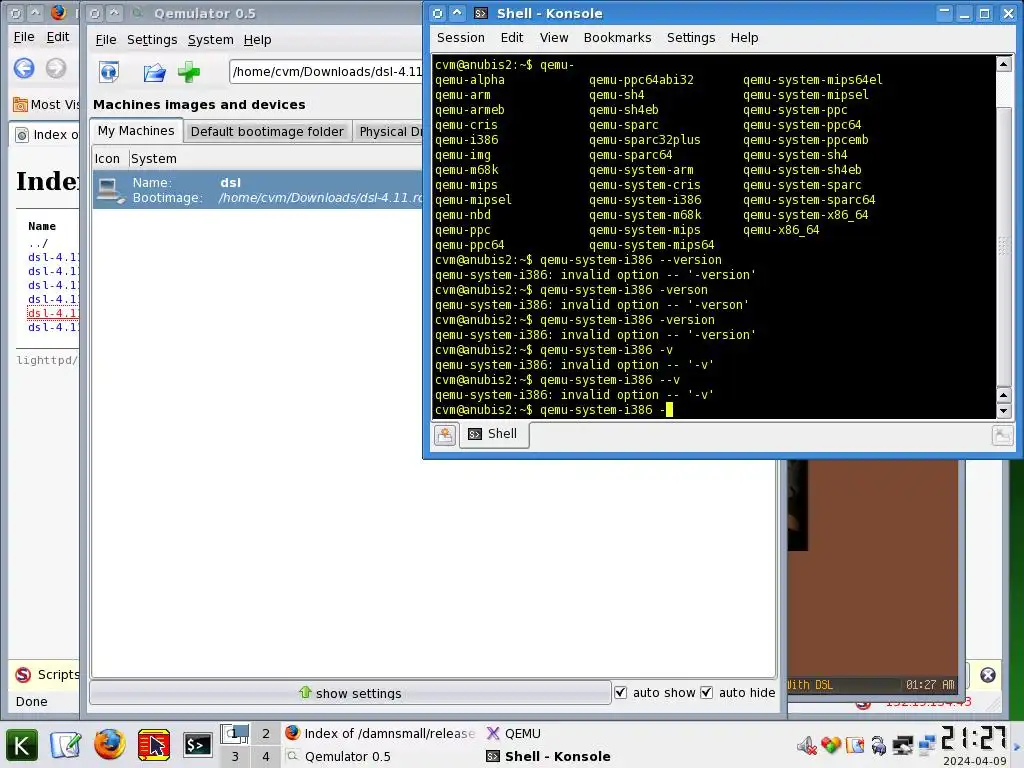
Task: Open Settings menu in Qemulator
Action: tap(152, 40)
